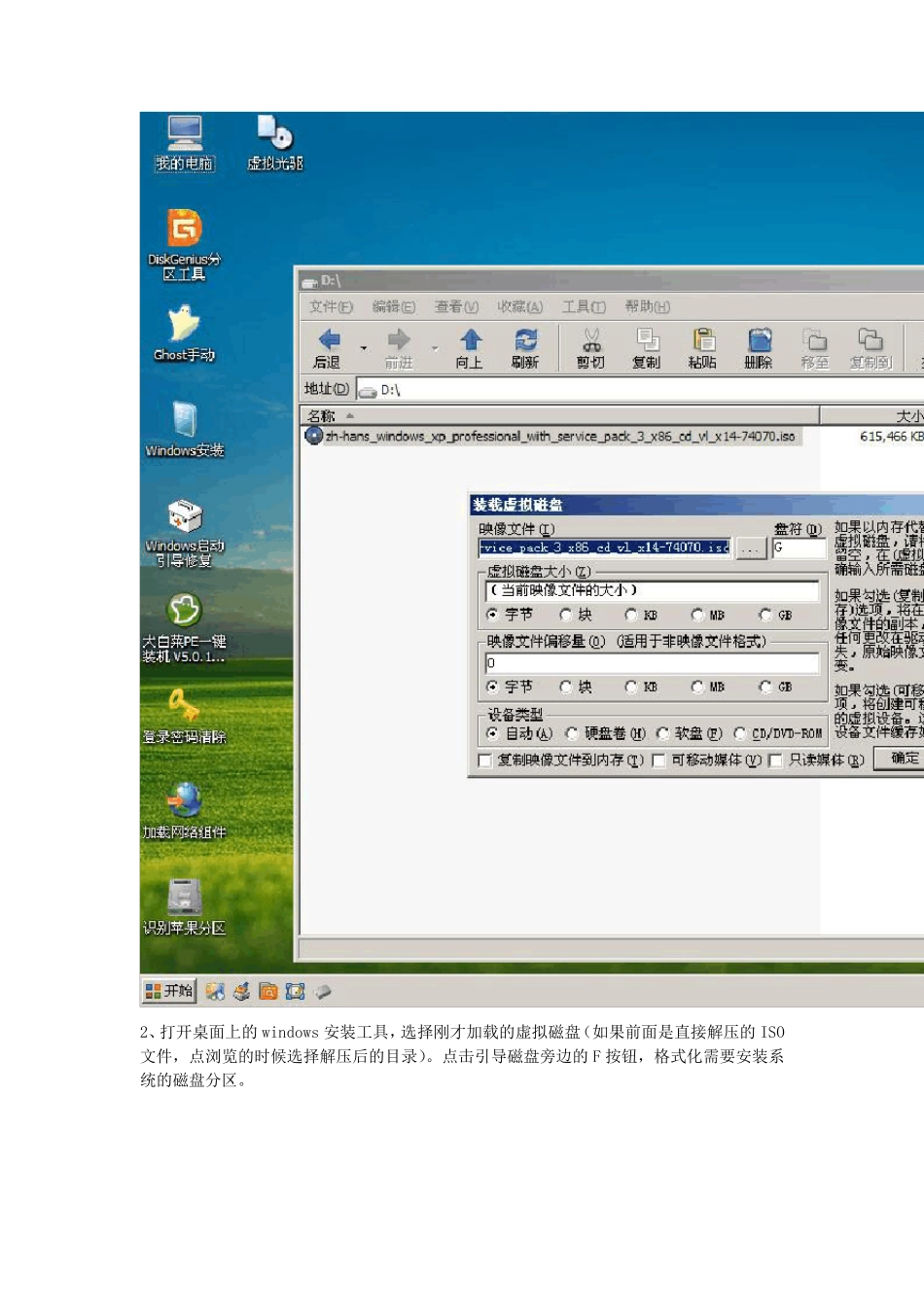Select Windows启动引导修复 desktop icon
Viewport: 924px width, 1307px height.
click(184, 532)
